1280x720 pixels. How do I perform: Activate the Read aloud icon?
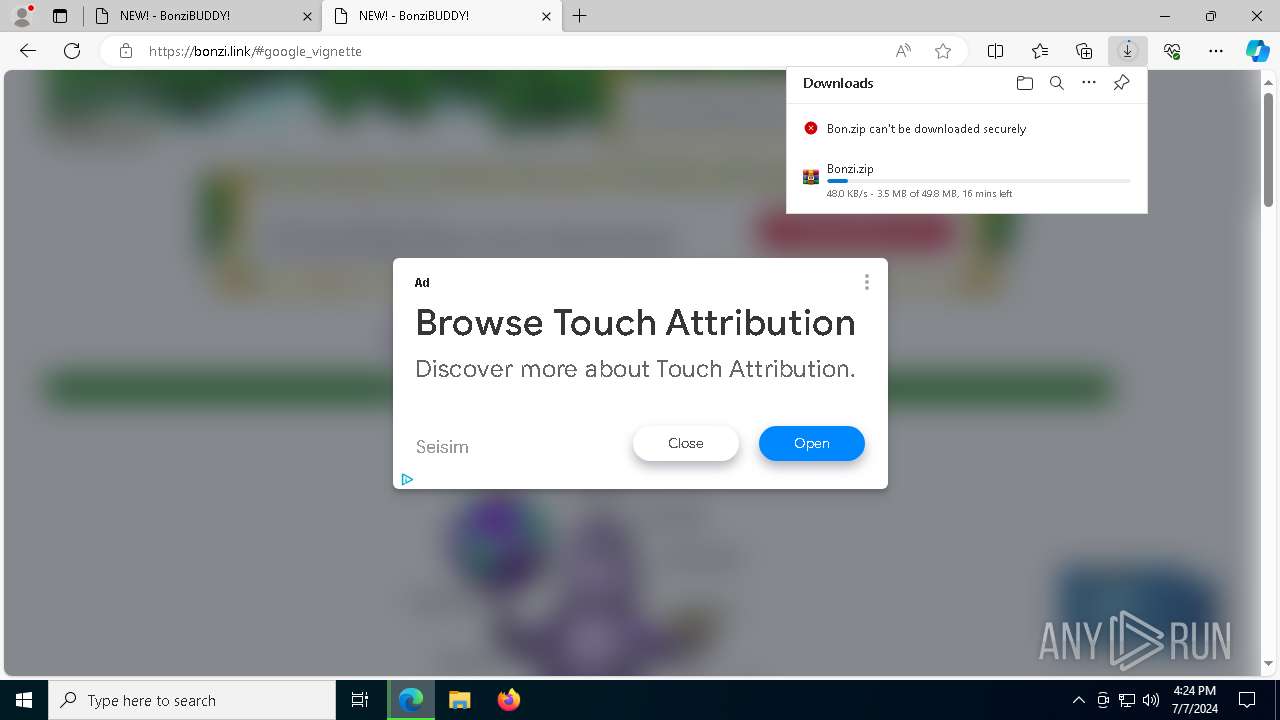pyautogui.click(x=903, y=51)
